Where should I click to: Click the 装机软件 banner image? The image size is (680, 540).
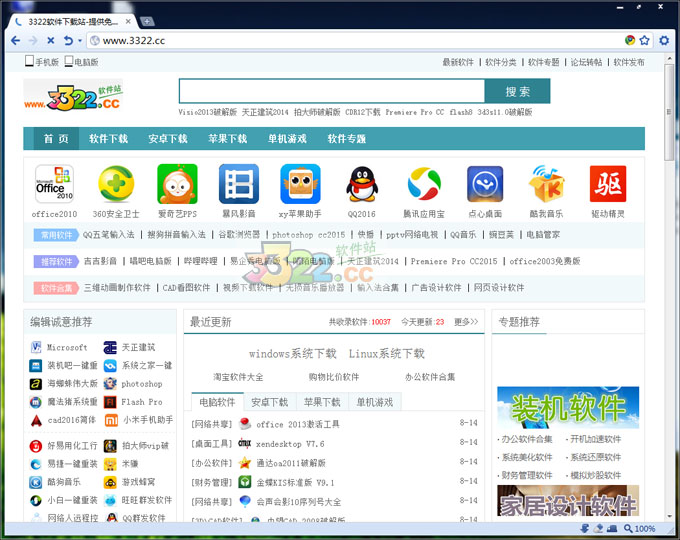pos(568,407)
